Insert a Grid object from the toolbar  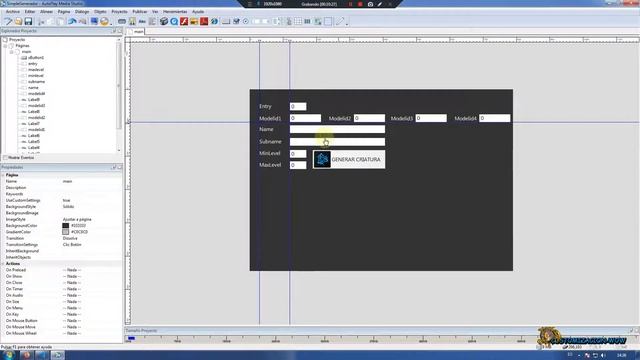(x=298, y=21)
